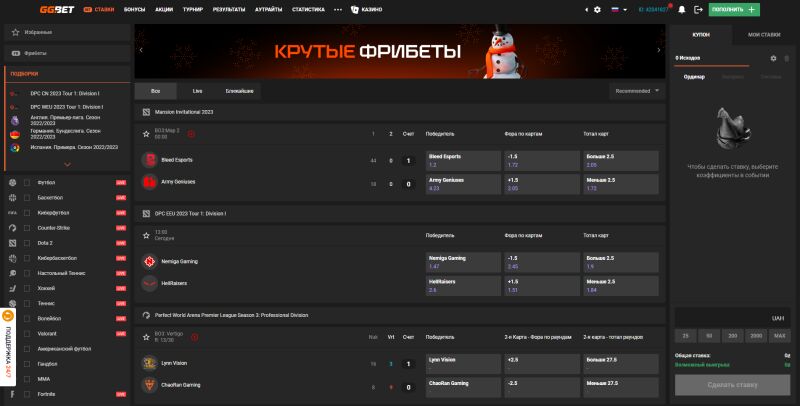Switch to the Live tab
Image resolution: width=800 pixels, height=406 pixels.
(x=197, y=91)
